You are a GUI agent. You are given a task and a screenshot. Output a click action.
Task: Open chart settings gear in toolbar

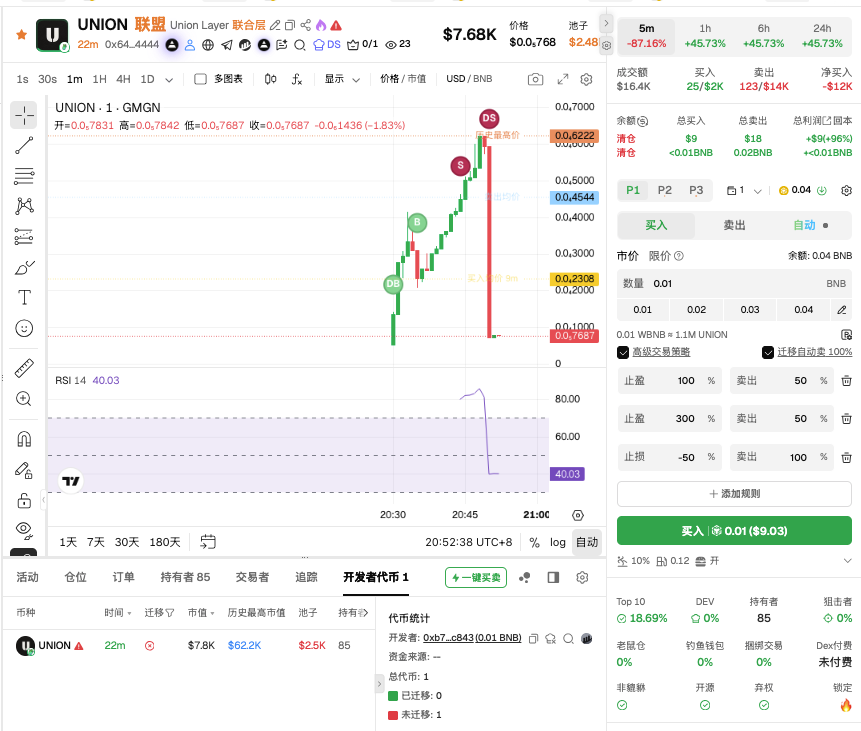click(586, 79)
